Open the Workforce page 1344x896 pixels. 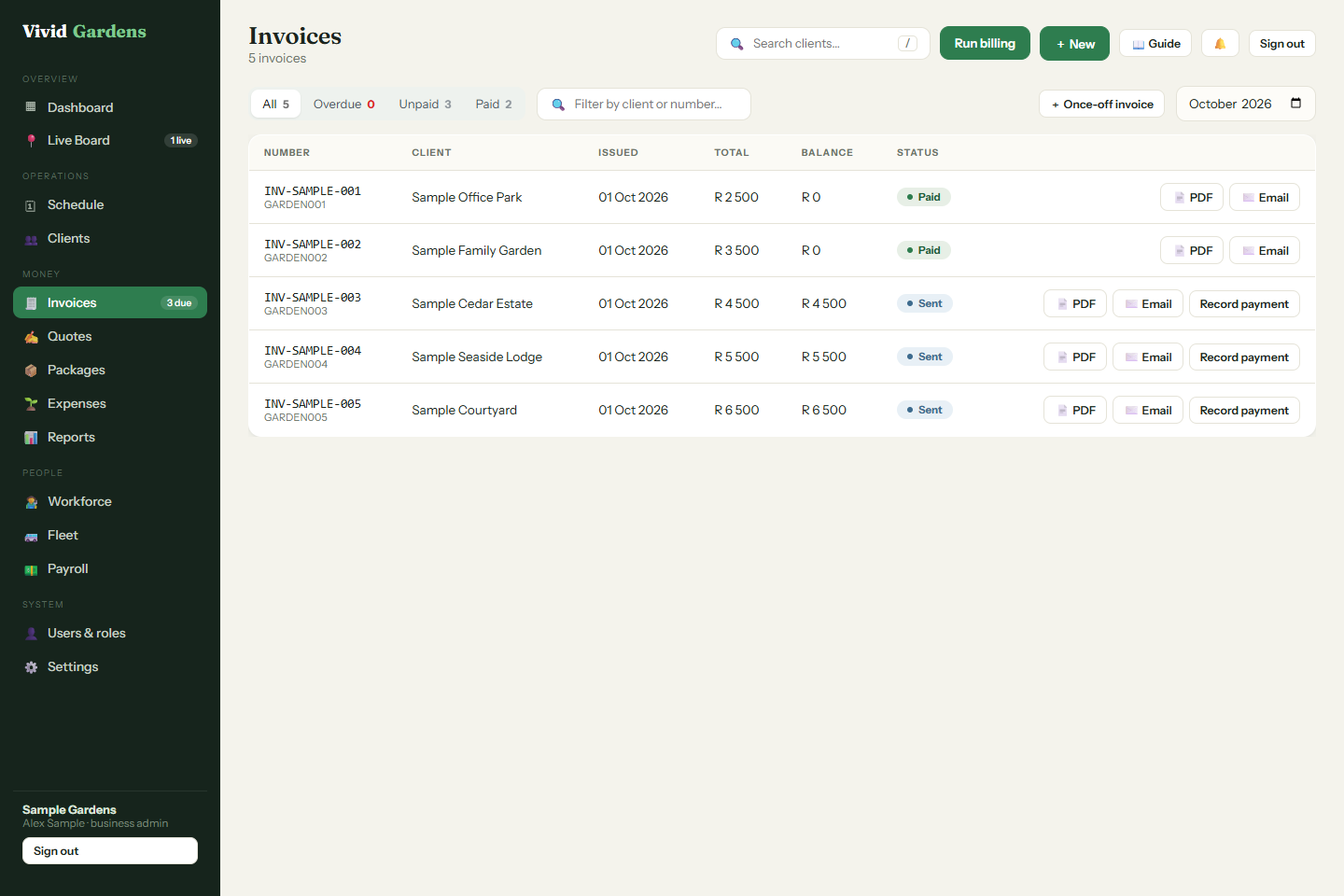coord(110,501)
